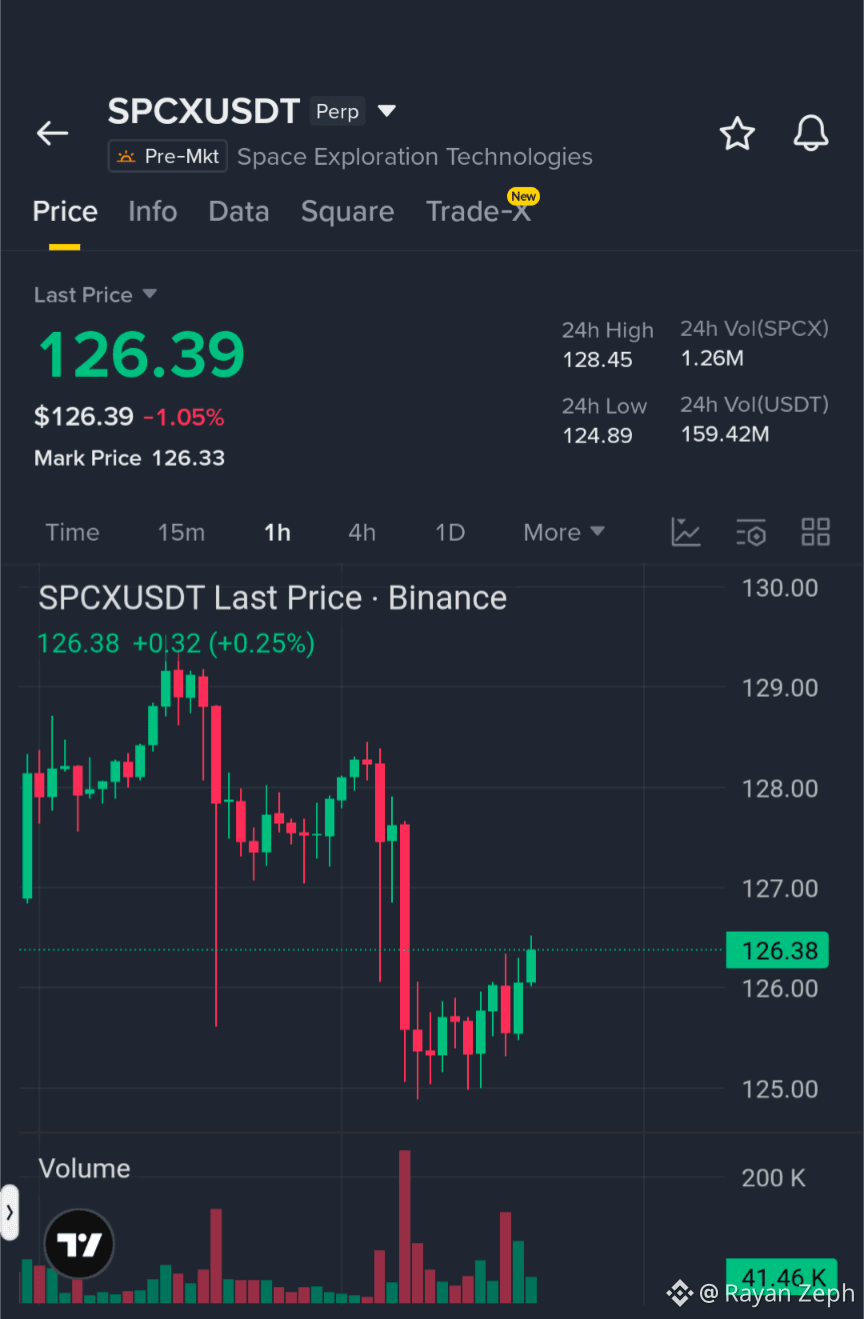Click the TradingView logo

80,1244
